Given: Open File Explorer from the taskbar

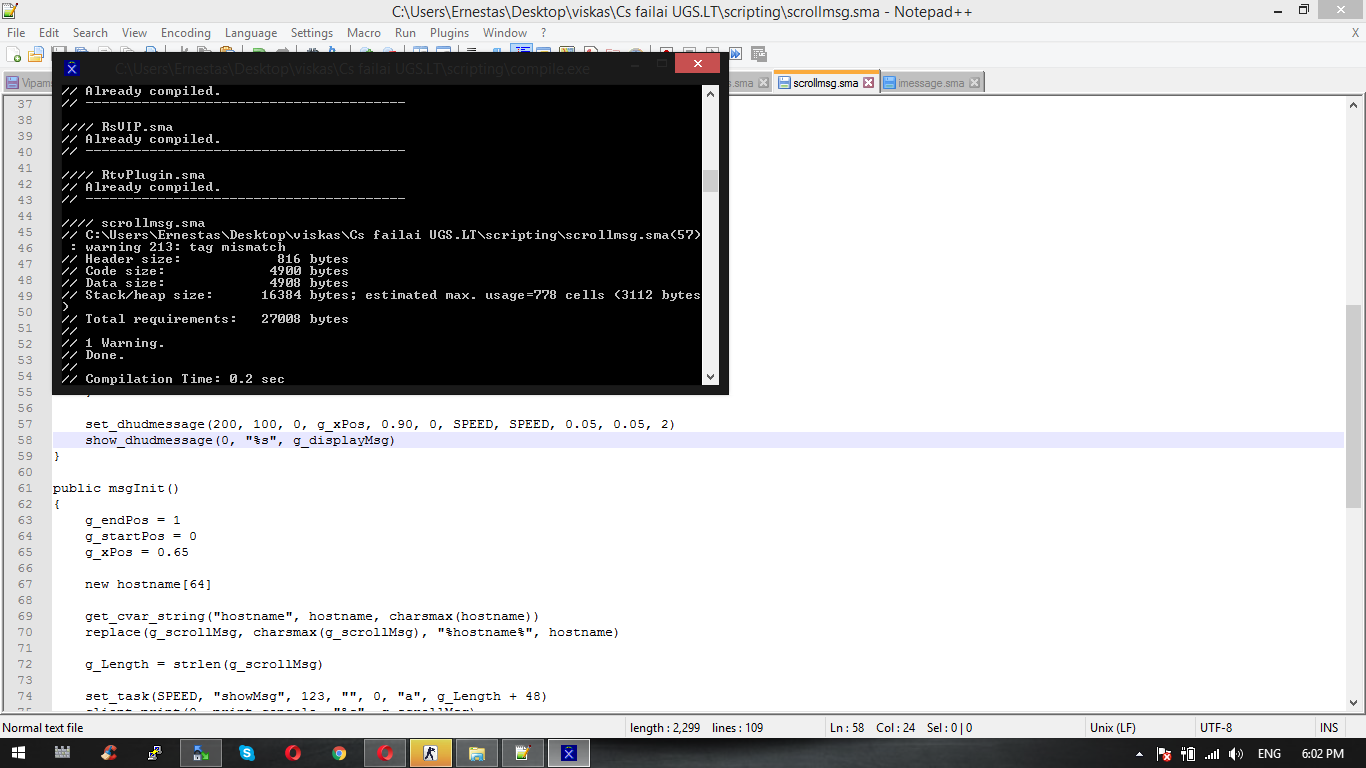Looking at the screenshot, I should click(x=477, y=753).
